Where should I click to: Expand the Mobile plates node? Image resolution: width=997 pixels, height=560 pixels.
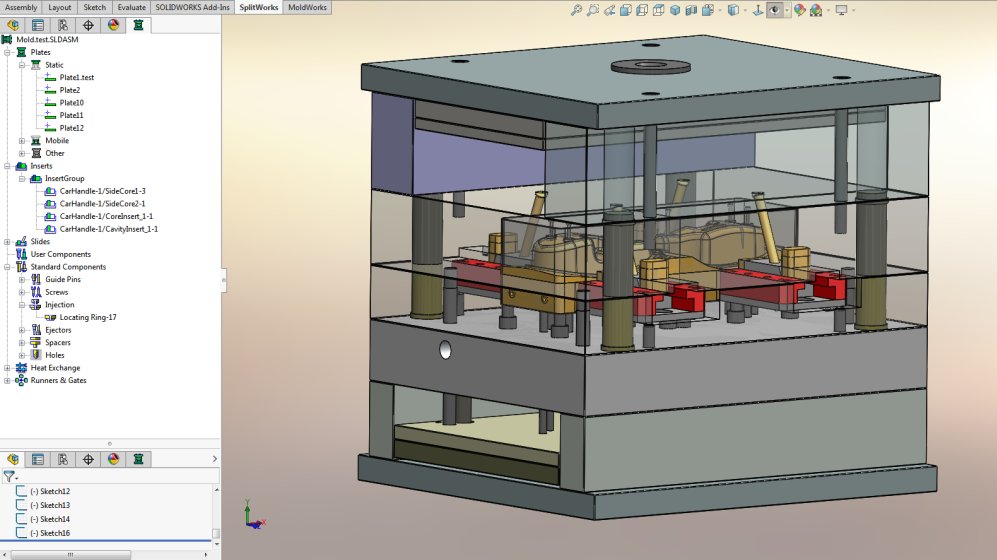23,141
